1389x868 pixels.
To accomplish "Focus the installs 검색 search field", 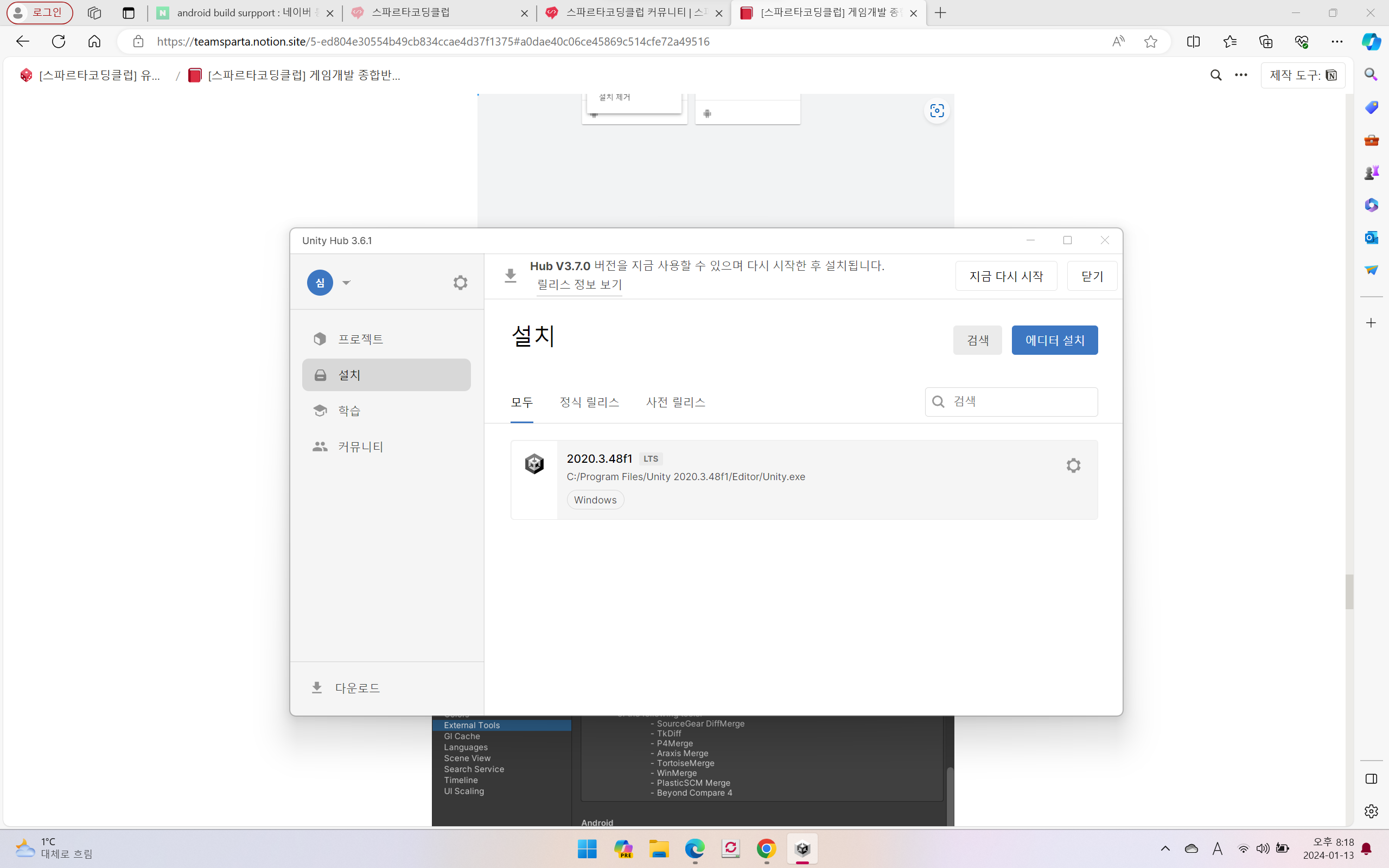I will click(x=1011, y=402).
